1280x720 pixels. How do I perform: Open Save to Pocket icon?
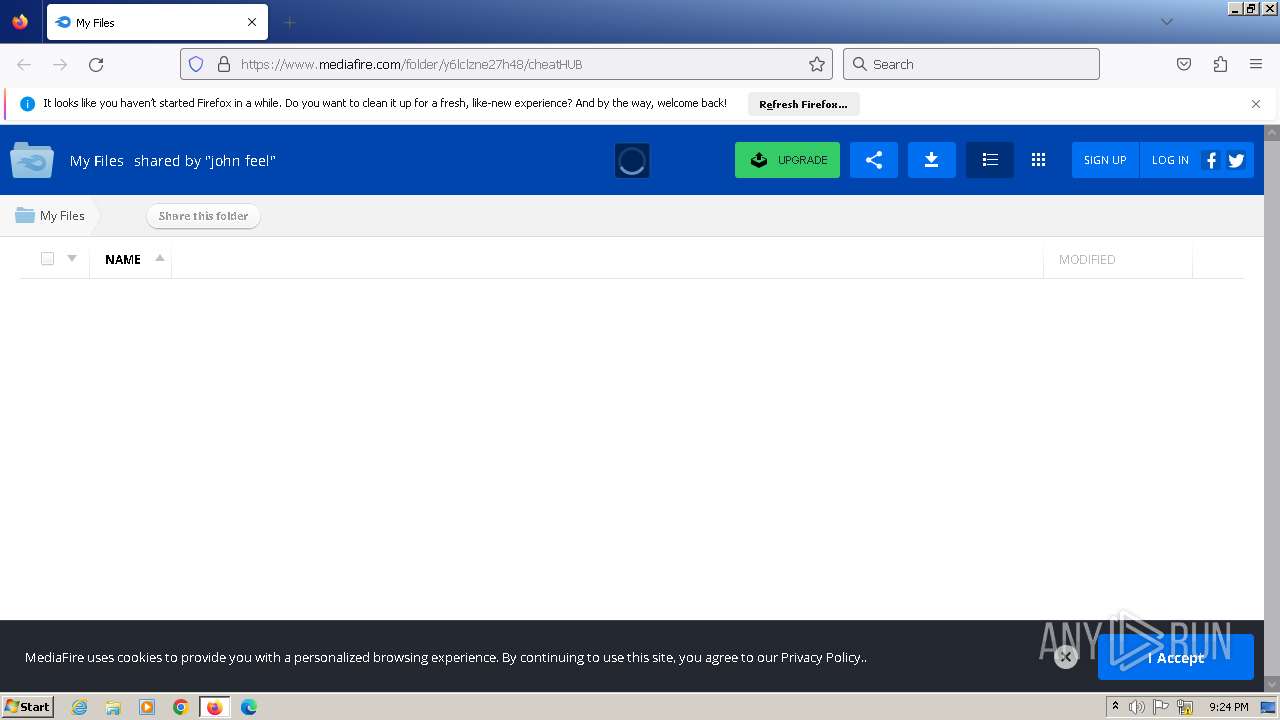click(x=1184, y=64)
